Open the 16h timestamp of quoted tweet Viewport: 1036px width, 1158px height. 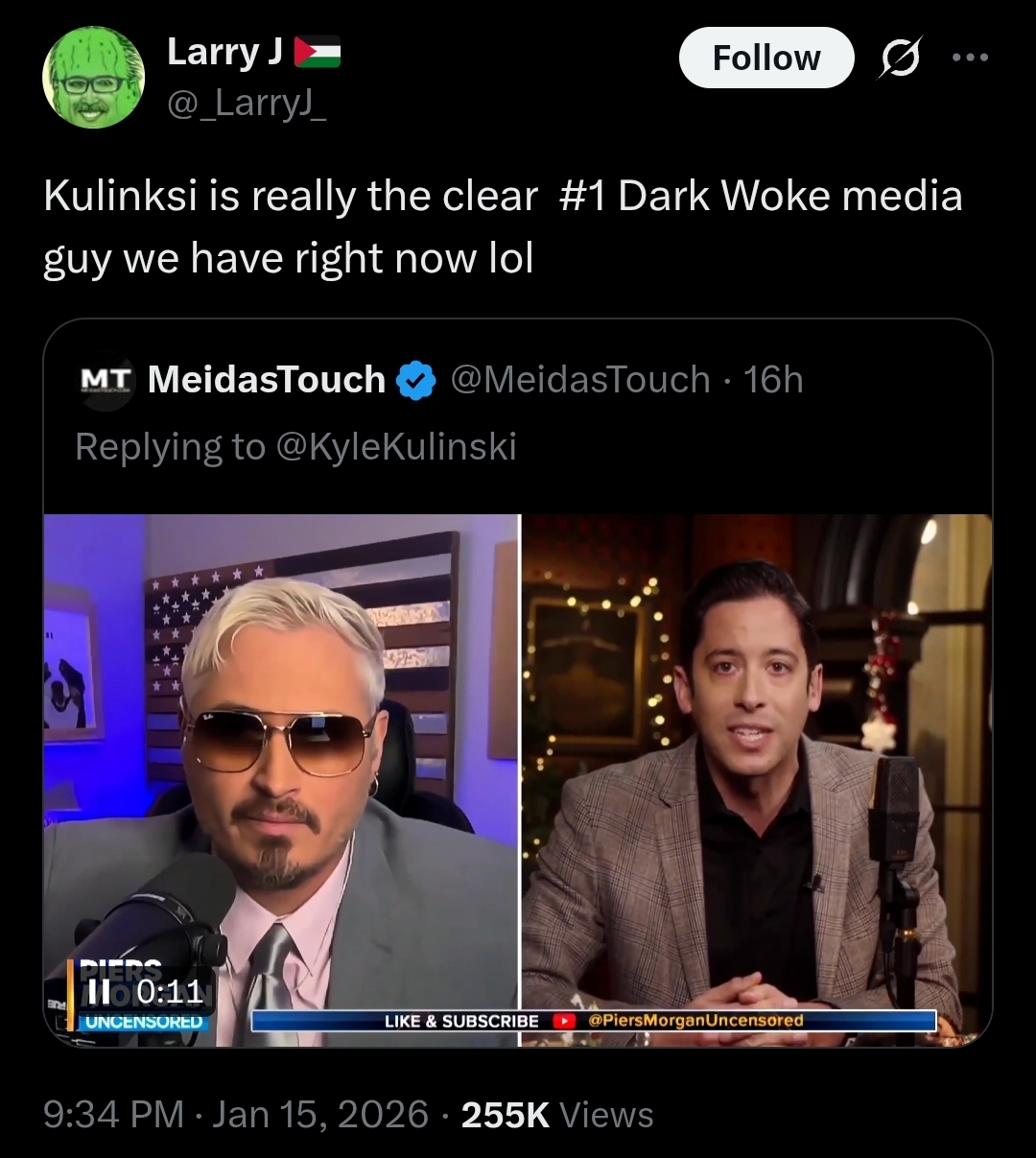[x=773, y=380]
